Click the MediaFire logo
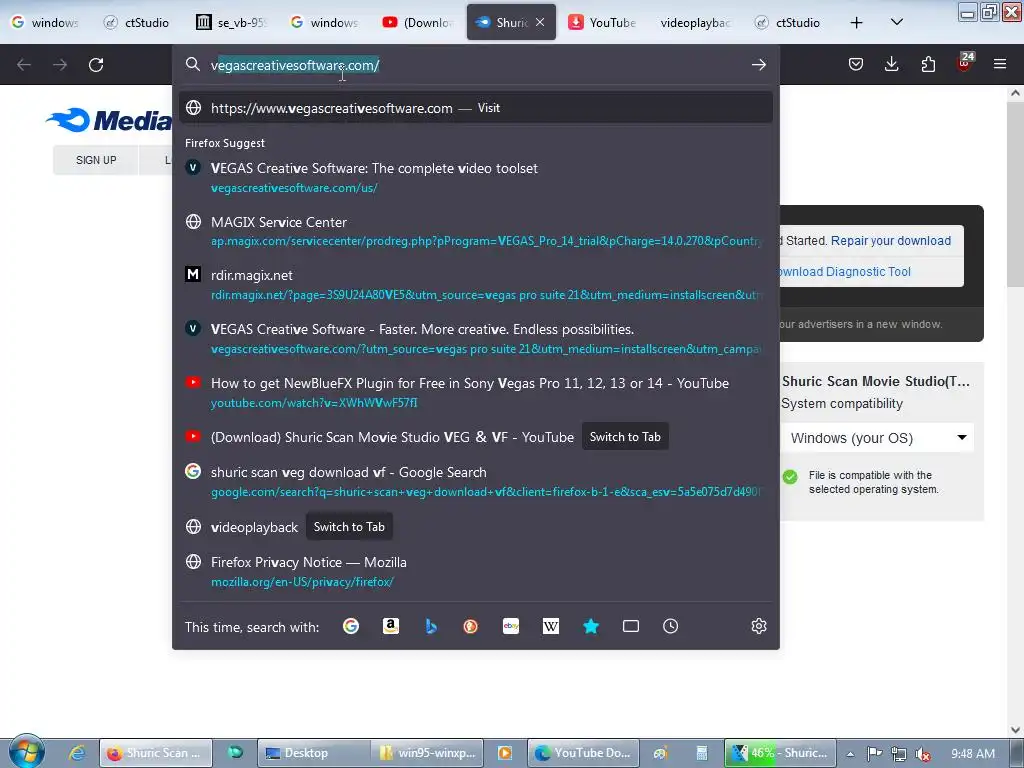 pos(108,120)
